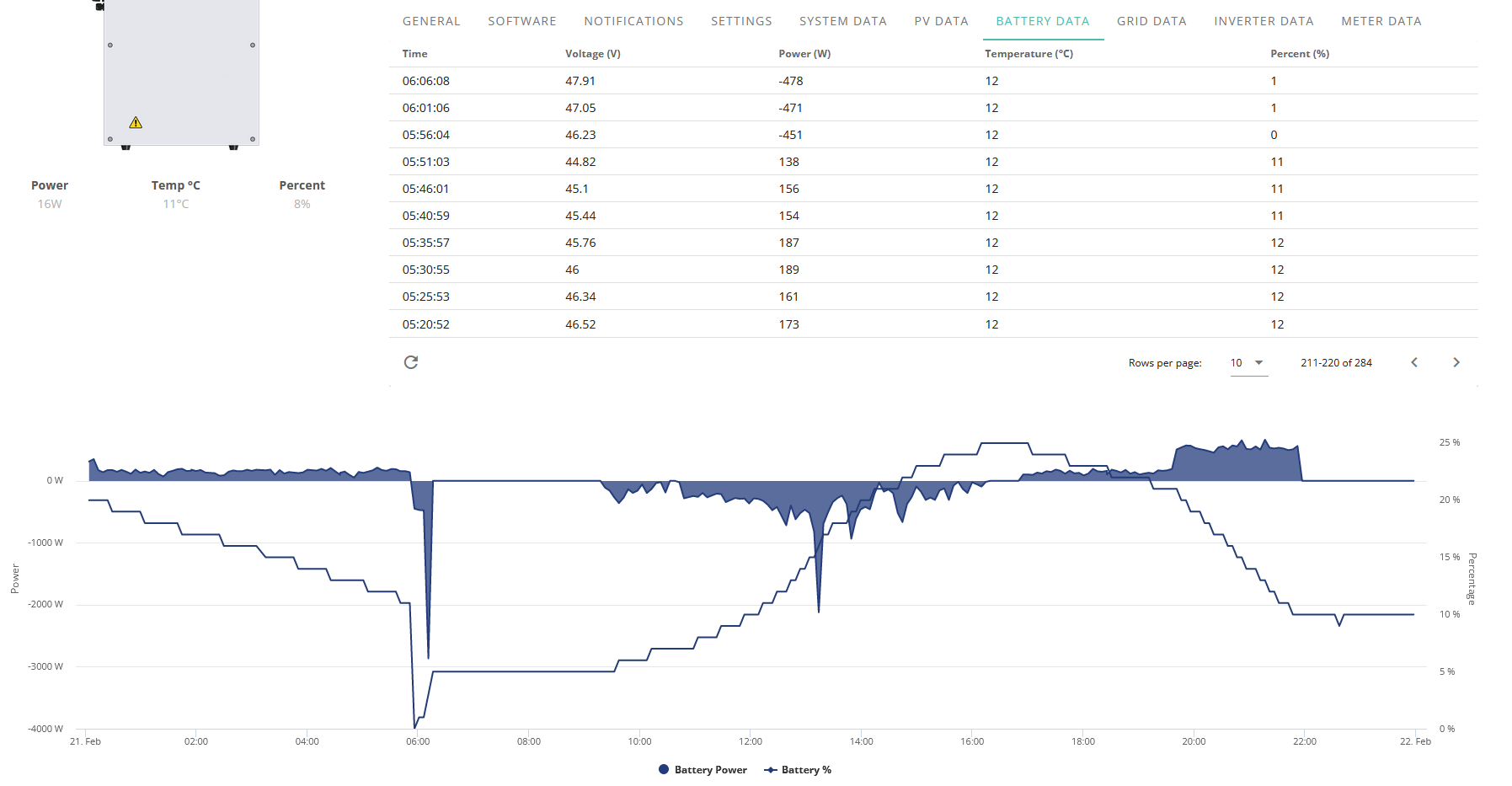The image size is (1512, 786).
Task: Refresh the battery data table
Action: 411,362
